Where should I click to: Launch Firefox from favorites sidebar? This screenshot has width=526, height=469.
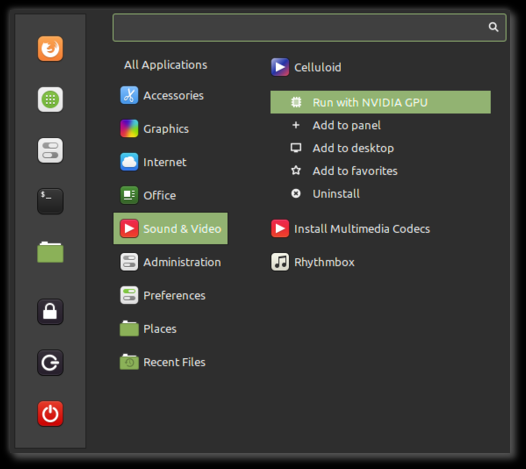pyautogui.click(x=50, y=49)
